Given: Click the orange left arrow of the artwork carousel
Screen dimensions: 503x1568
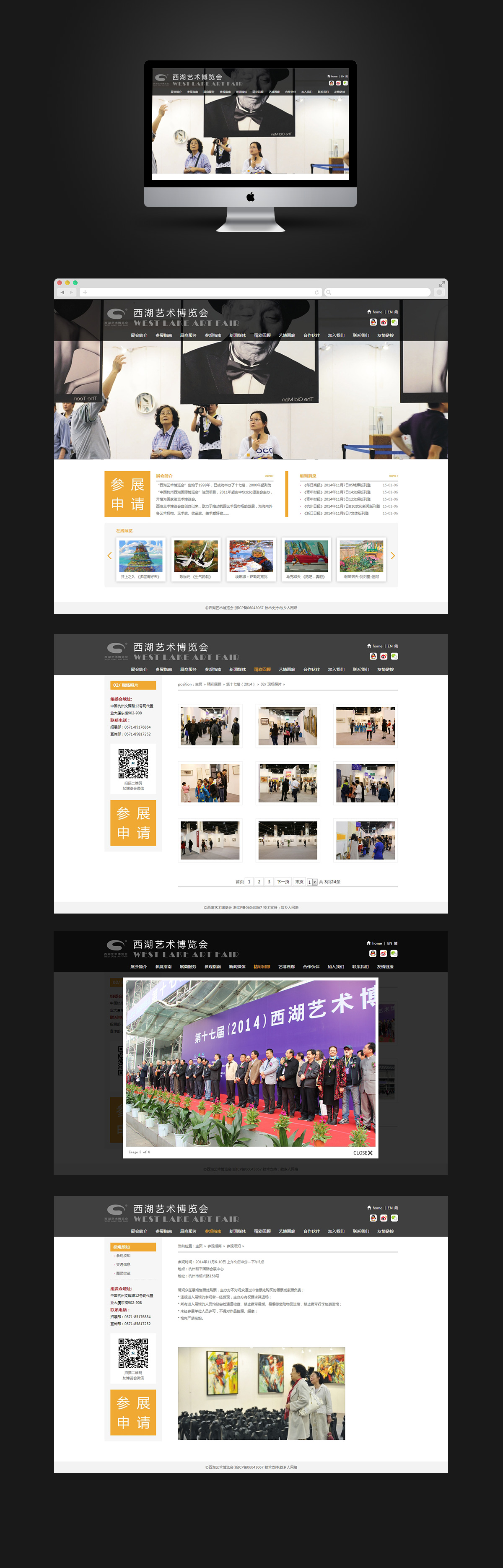Looking at the screenshot, I should [109, 556].
